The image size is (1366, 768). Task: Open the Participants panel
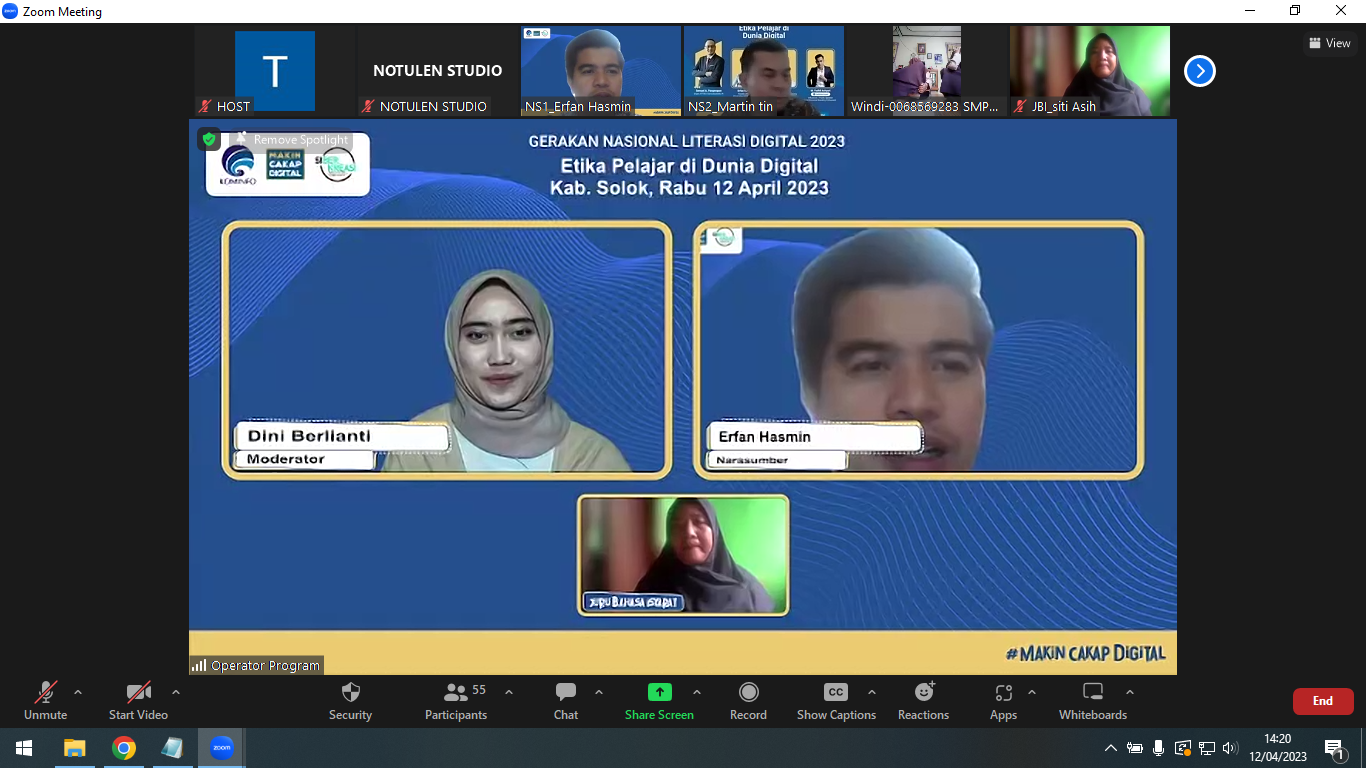click(456, 700)
